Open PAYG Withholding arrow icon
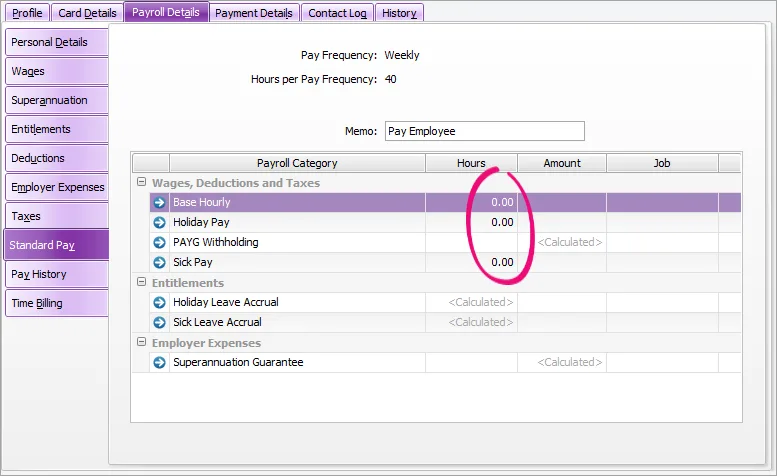 (x=159, y=242)
